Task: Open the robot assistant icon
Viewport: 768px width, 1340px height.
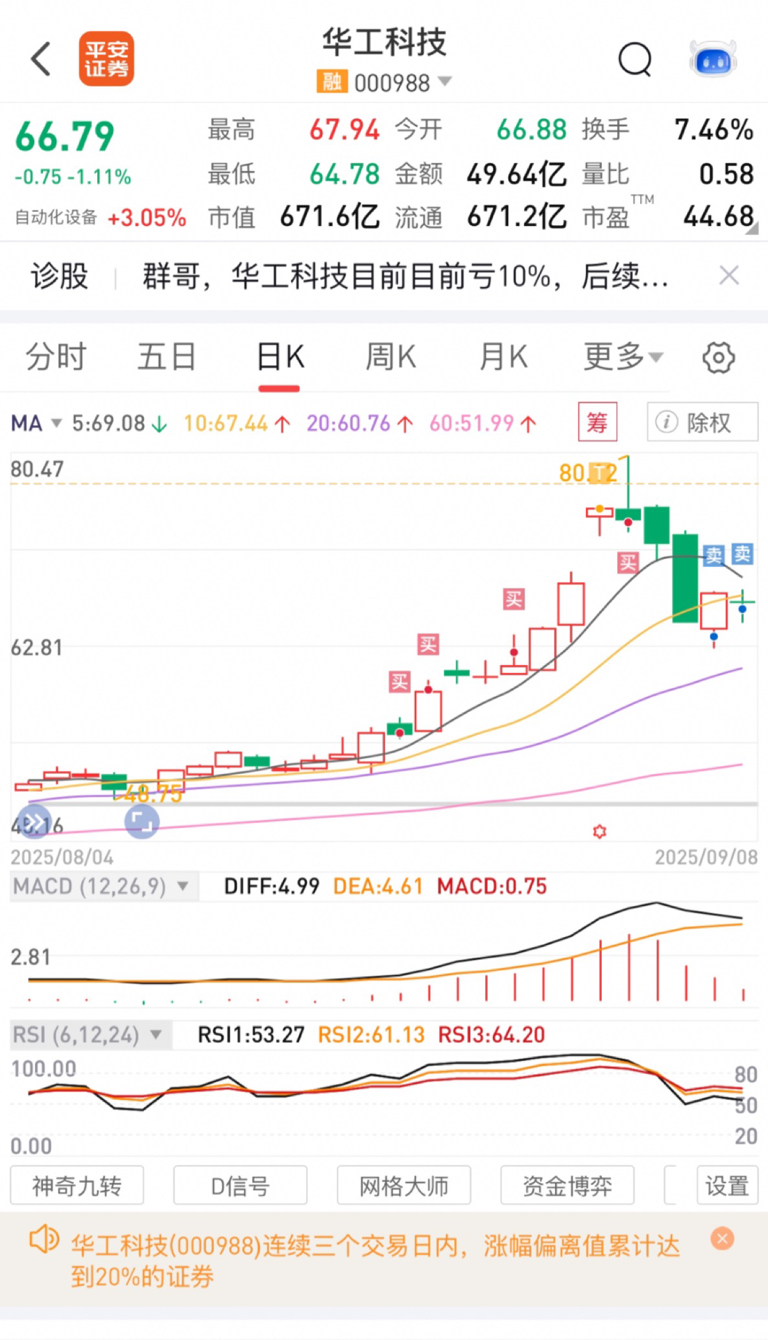Action: (713, 59)
